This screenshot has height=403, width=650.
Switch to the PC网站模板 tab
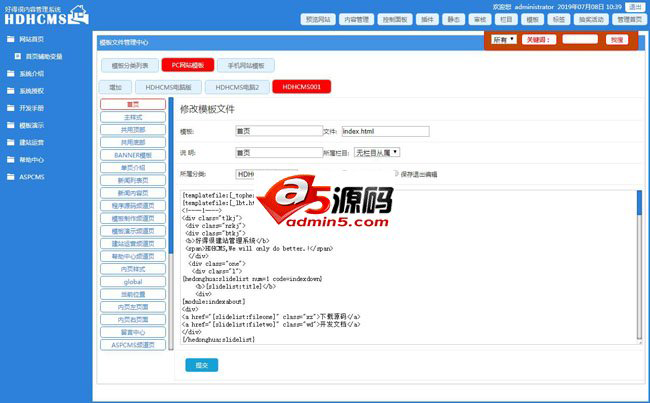click(188, 65)
